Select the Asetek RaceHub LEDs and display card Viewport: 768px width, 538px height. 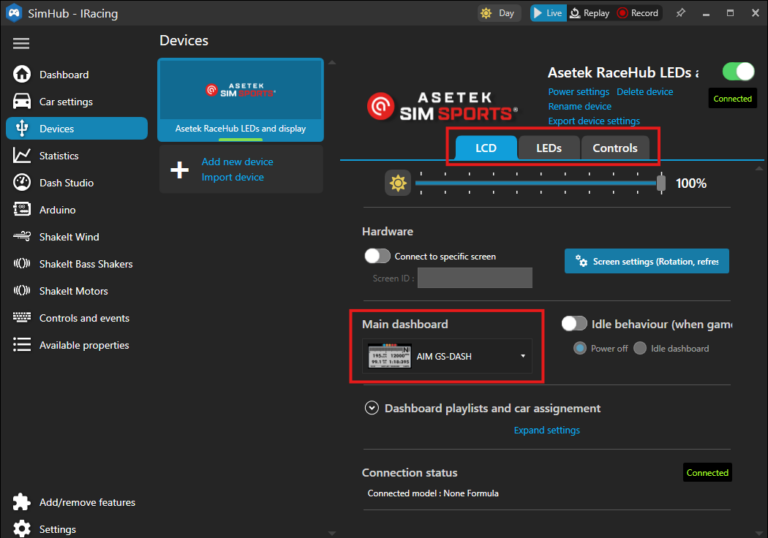coord(240,100)
